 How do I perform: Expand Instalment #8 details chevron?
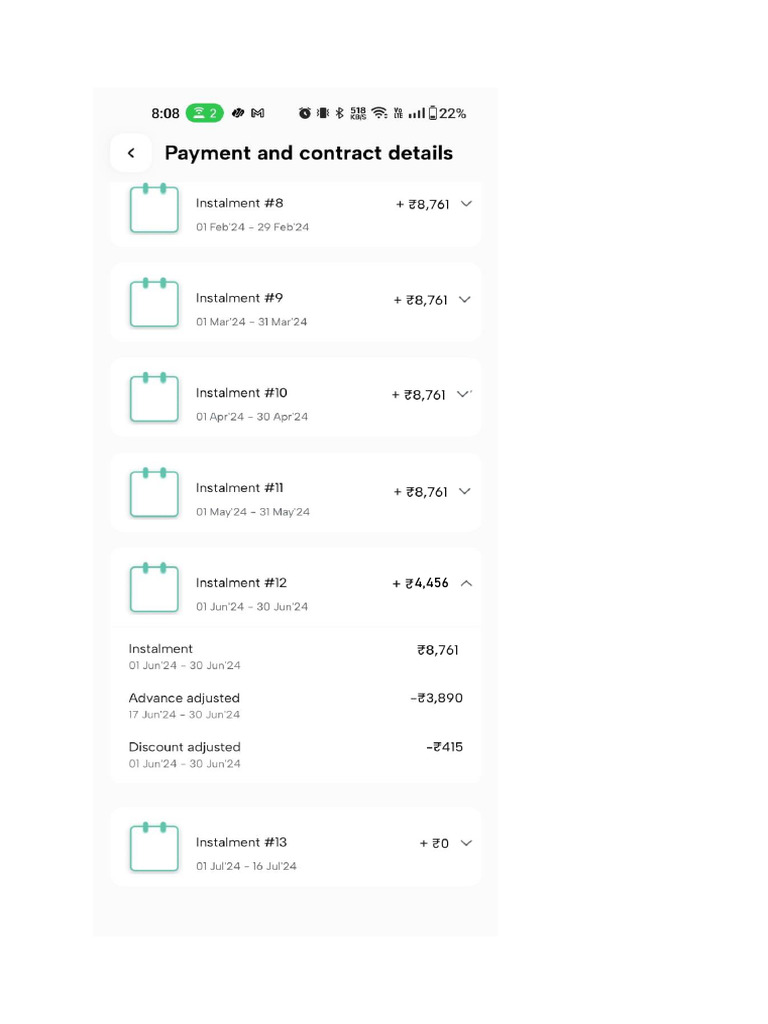coord(465,204)
